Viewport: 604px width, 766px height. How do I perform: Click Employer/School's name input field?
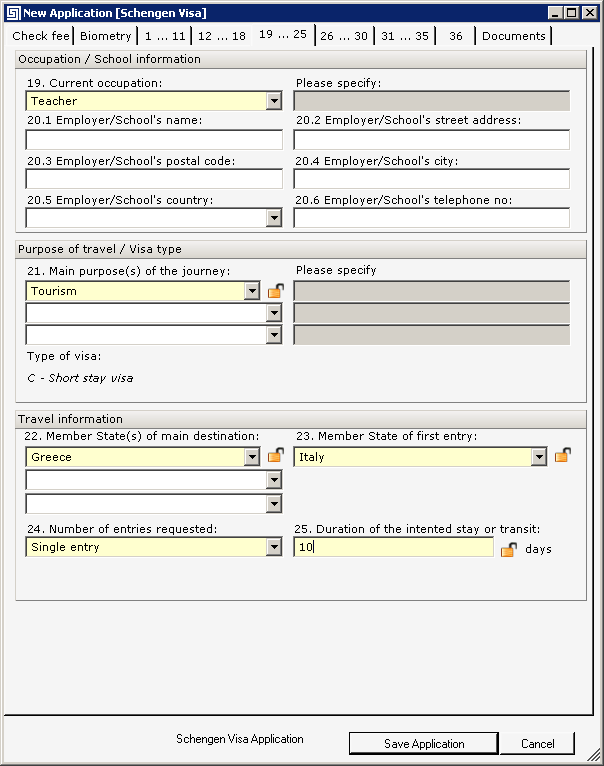(154, 140)
